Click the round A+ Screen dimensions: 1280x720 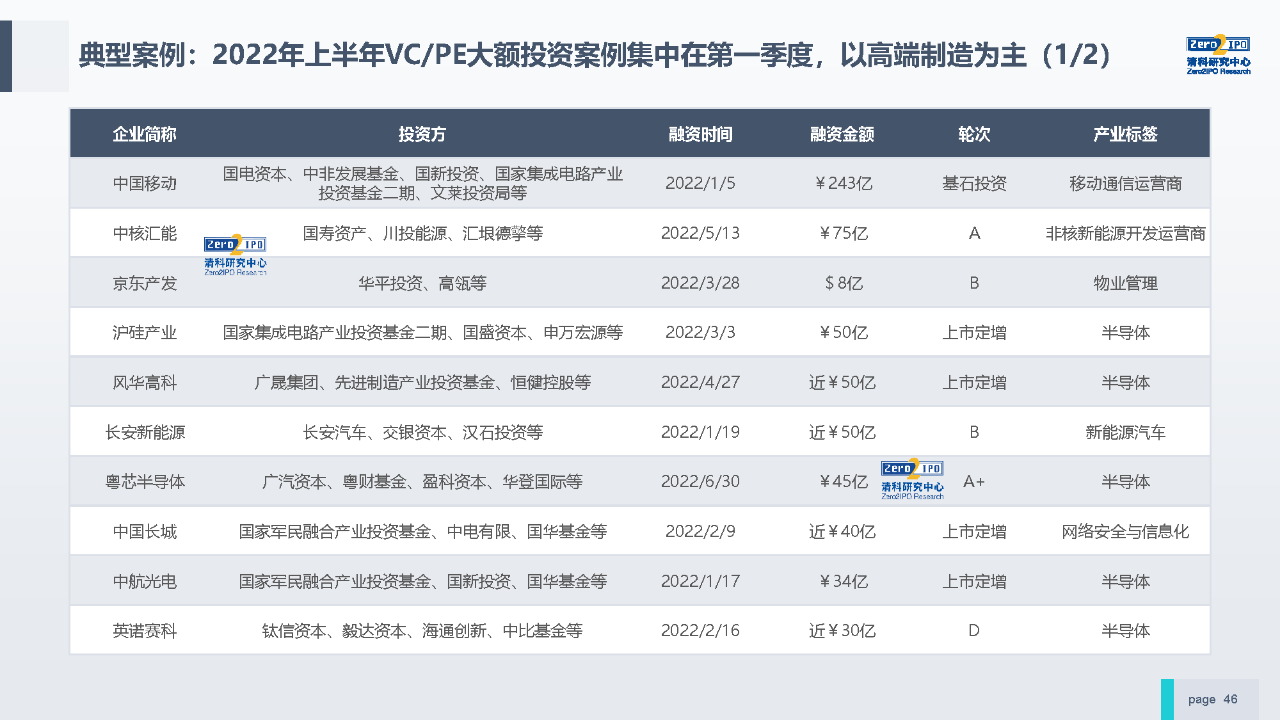pos(974,482)
